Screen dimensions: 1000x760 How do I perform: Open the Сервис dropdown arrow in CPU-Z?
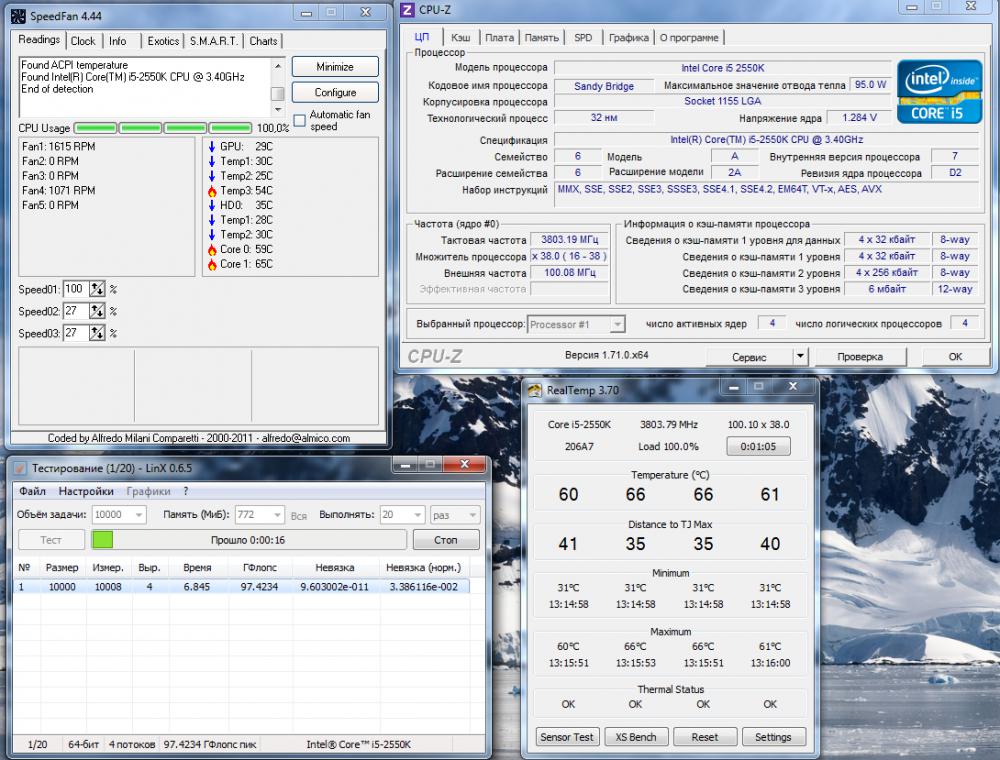click(x=800, y=356)
